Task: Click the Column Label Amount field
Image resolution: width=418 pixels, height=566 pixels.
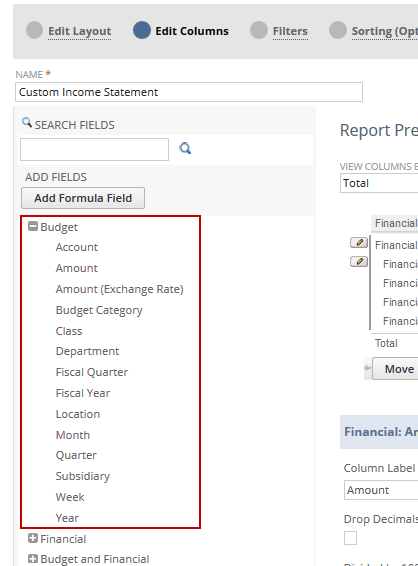Action: click(381, 490)
